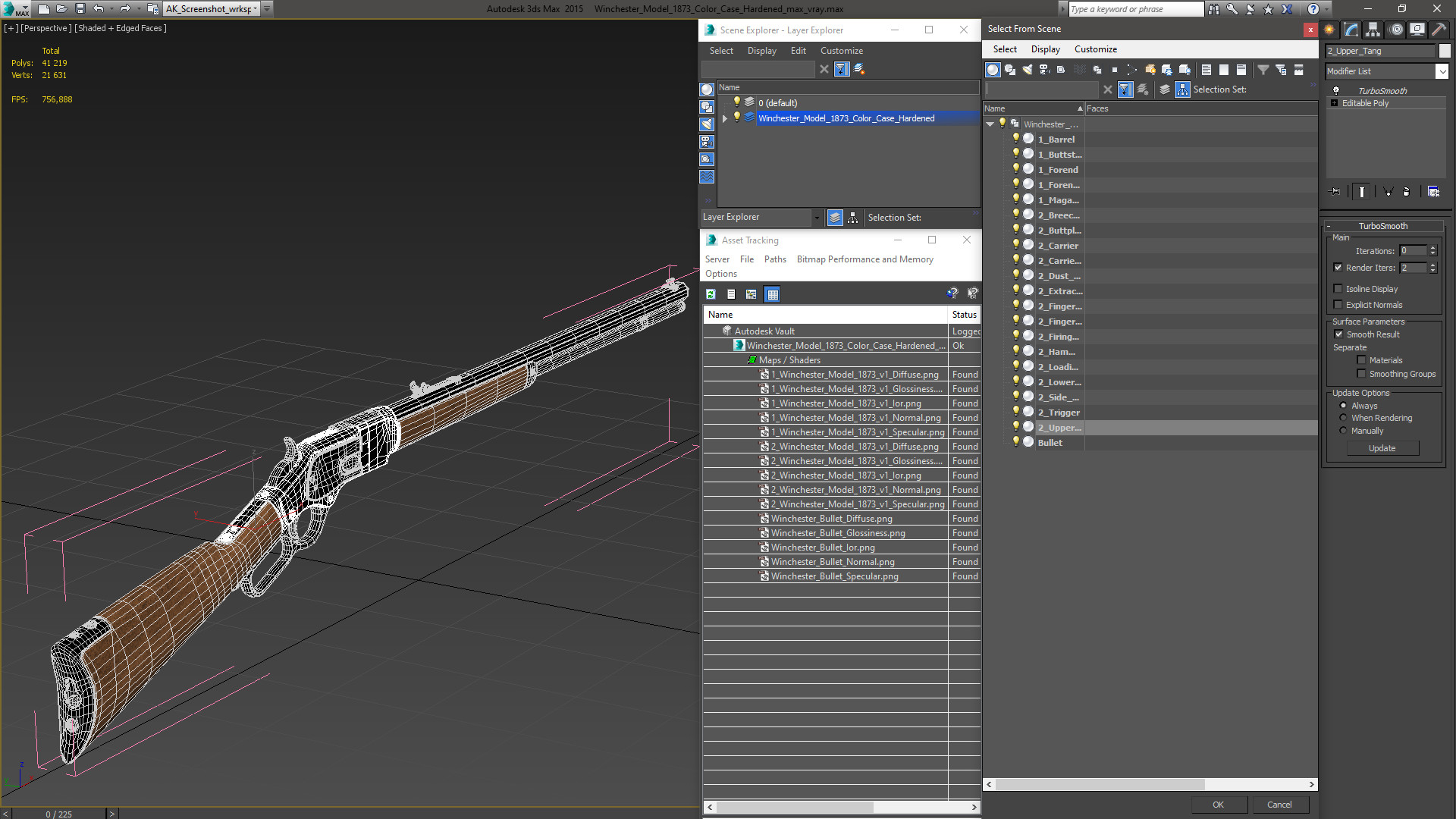Click the help icon in Asset Tracking toolbar
This screenshot has width=1456, height=819.
coord(952,293)
